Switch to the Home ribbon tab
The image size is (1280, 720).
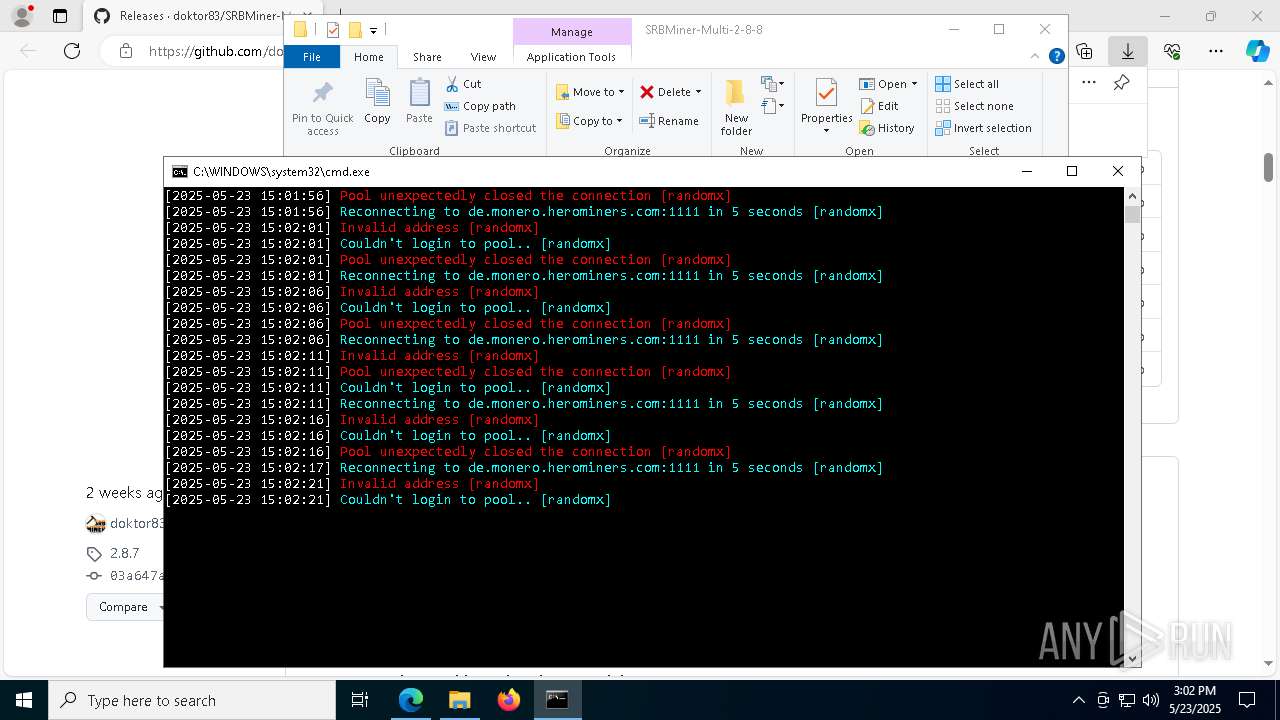pyautogui.click(x=368, y=57)
